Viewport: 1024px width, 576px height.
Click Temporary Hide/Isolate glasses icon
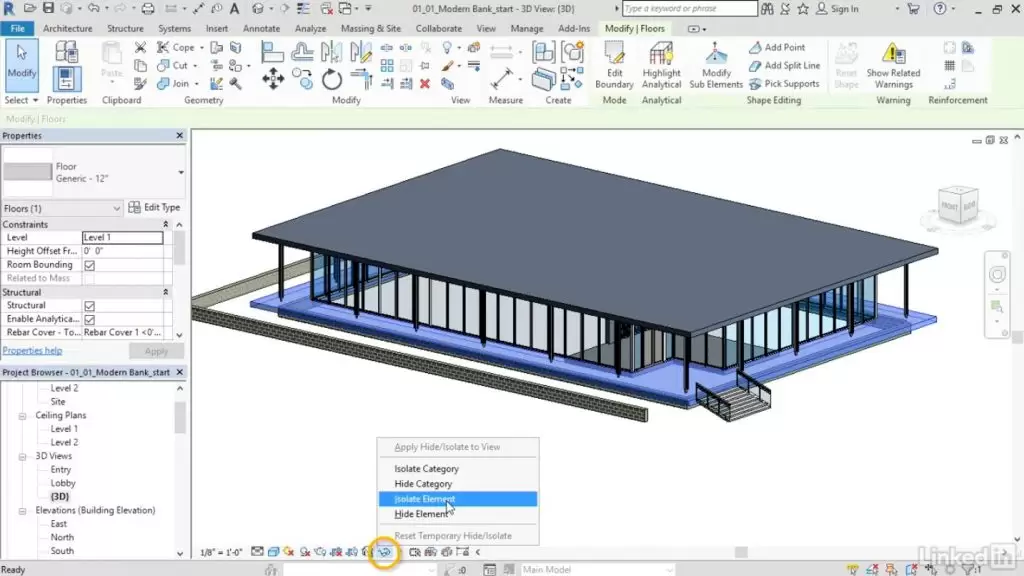pyautogui.click(x=383, y=552)
